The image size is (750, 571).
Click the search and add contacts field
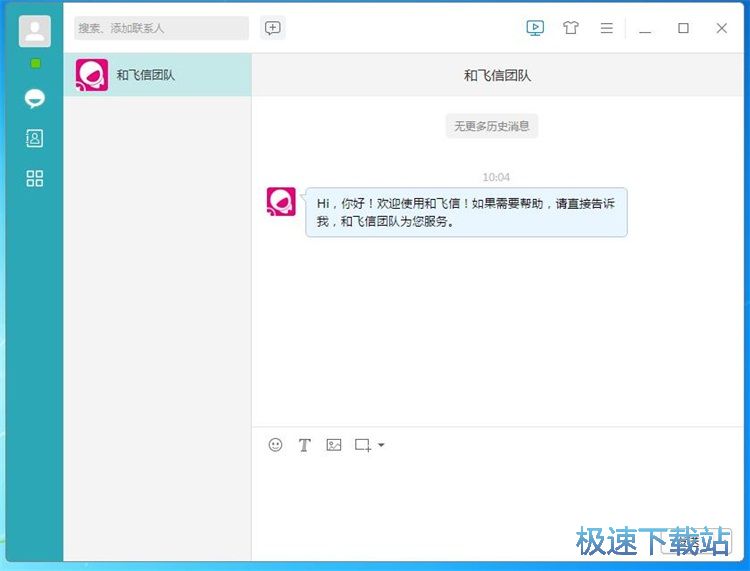point(161,28)
